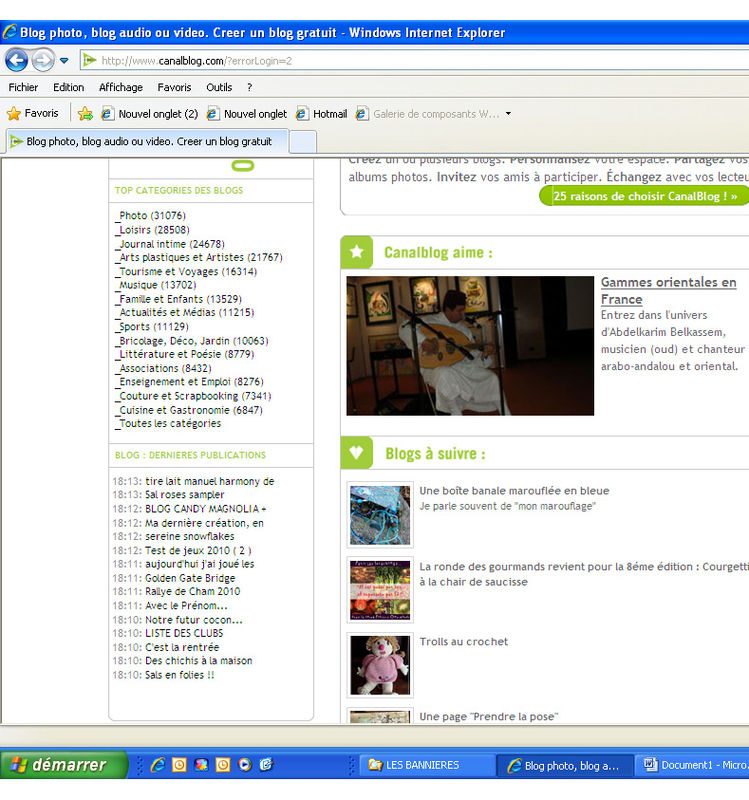749x800 pixels.
Task: Open Arts plastiques et Artistes category
Action: coord(201,258)
